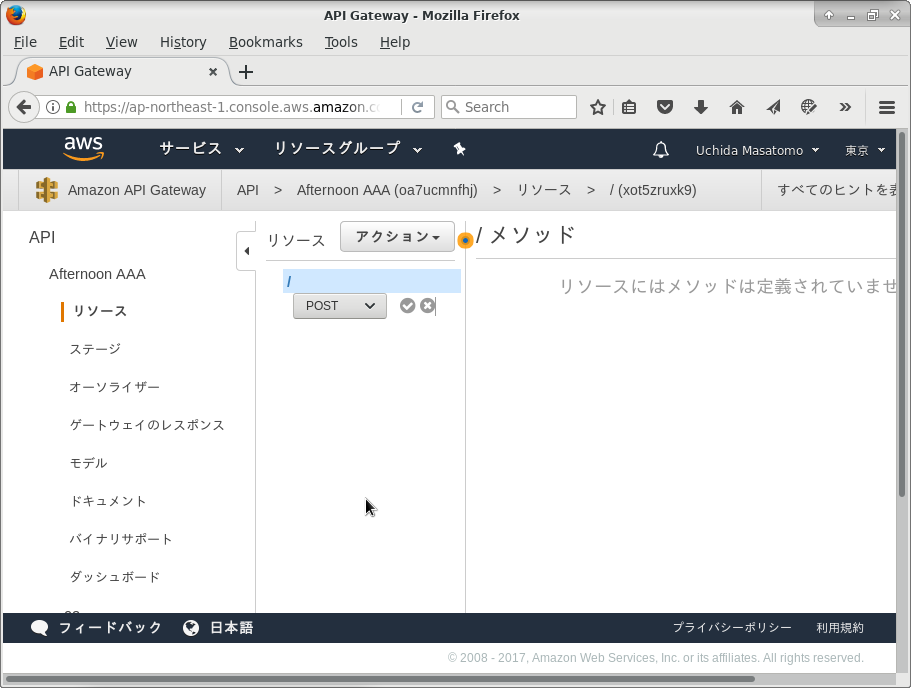The width and height of the screenshot is (911, 688).
Task: Click Firefox back button
Action: 24,107
